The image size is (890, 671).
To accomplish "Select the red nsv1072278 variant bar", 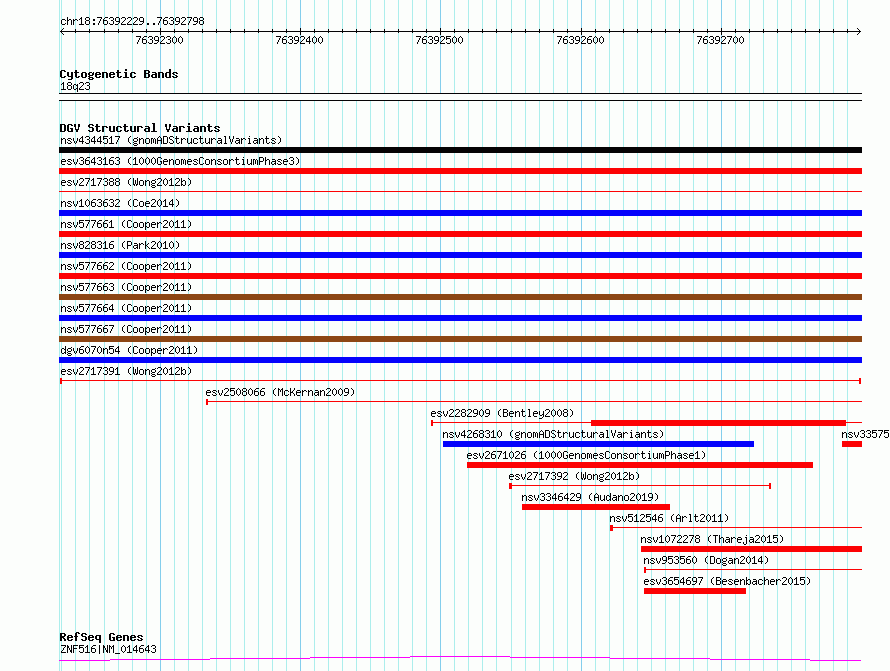I will coord(752,549).
